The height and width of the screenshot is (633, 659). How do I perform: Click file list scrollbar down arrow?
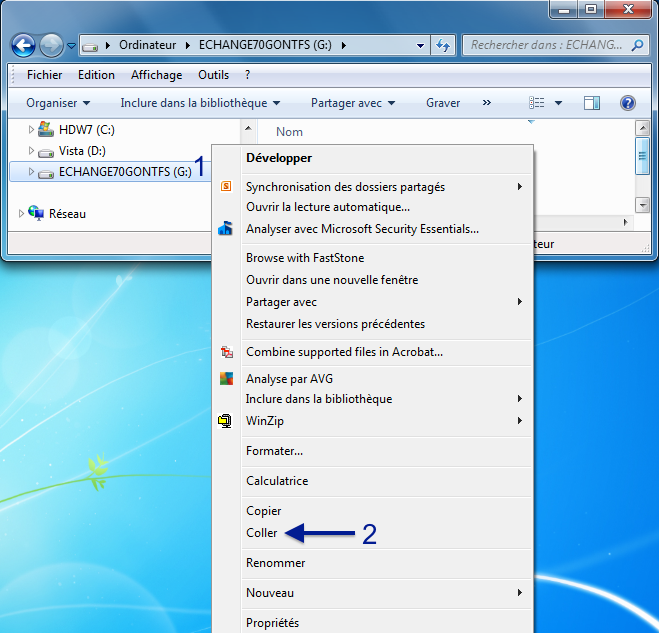(x=643, y=206)
